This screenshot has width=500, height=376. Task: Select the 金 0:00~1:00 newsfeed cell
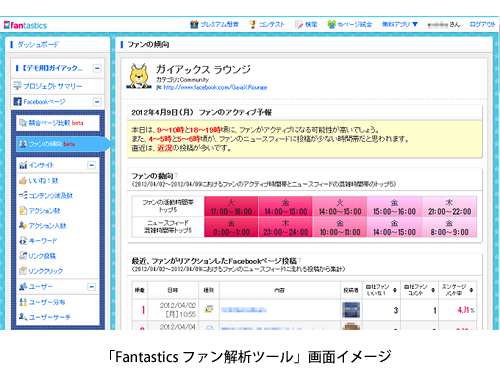(231, 227)
